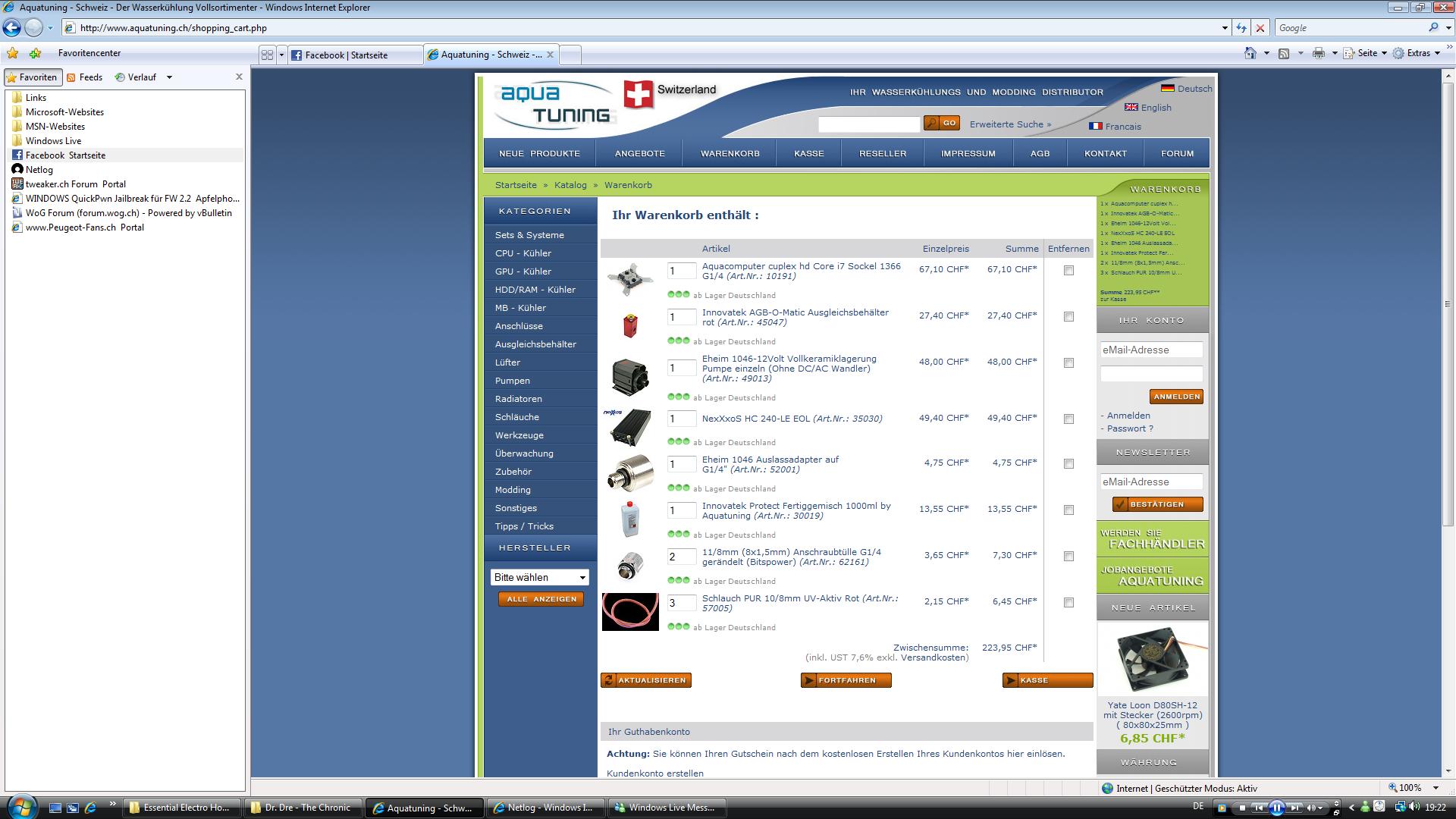Check Entfernen box for Schlauch PUR

pyautogui.click(x=1068, y=603)
